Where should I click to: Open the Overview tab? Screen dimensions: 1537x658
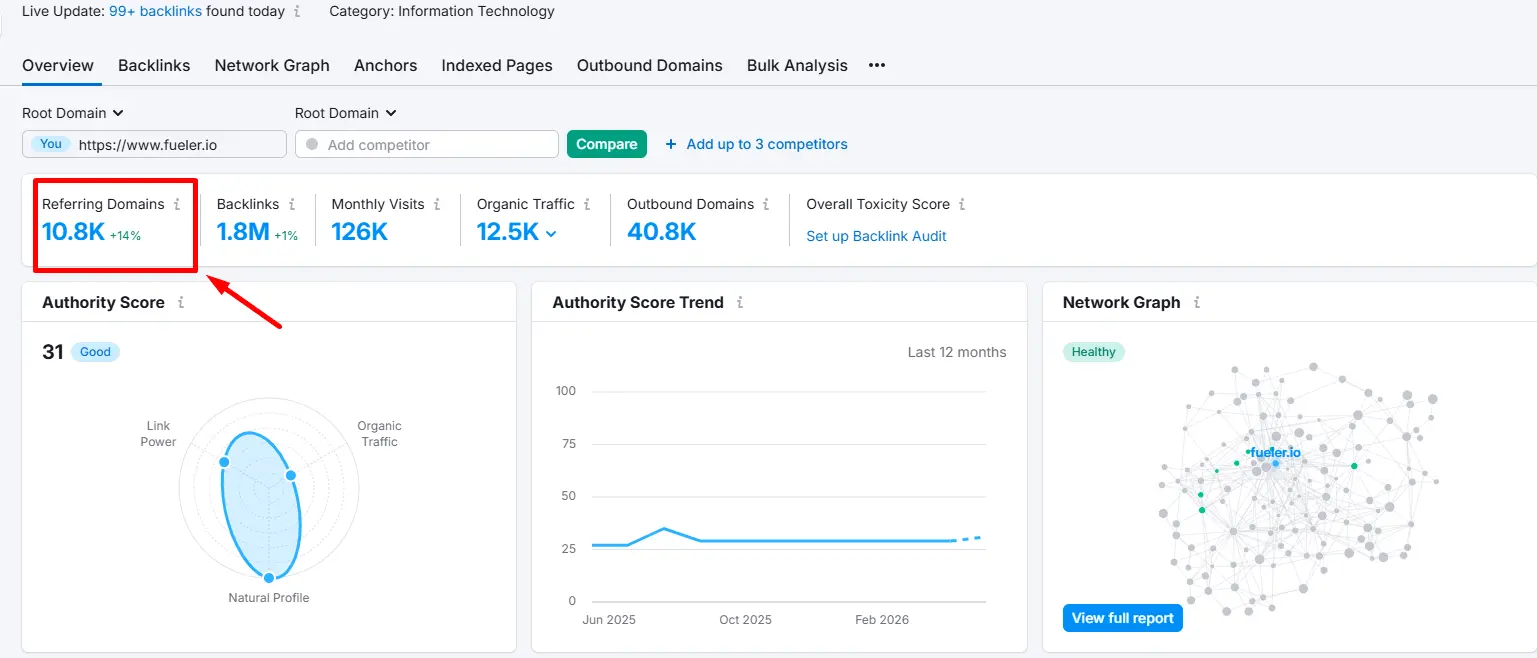58,65
